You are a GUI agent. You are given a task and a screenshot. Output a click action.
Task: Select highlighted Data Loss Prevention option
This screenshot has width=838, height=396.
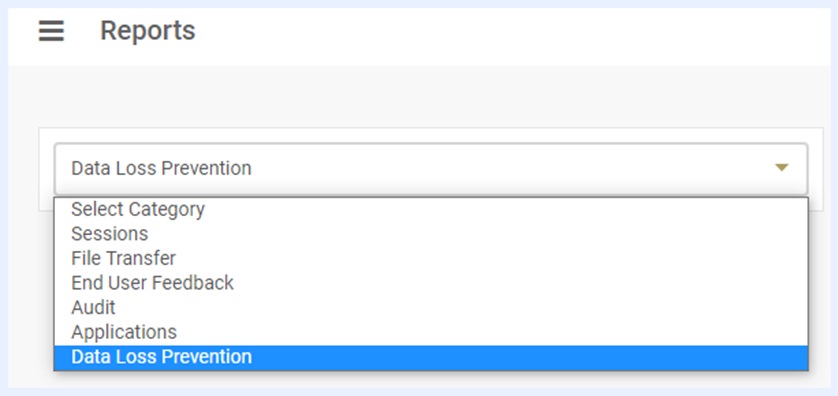(431, 357)
